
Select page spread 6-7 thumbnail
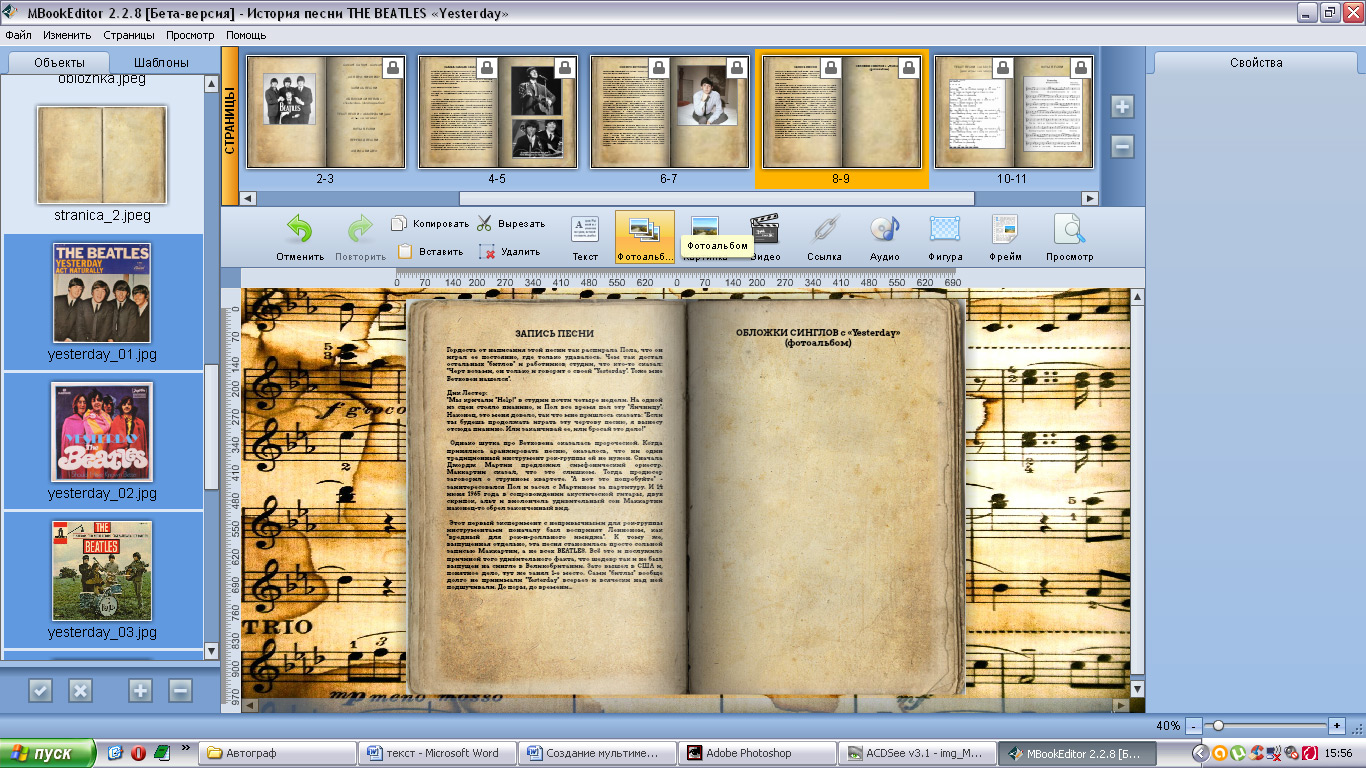669,112
